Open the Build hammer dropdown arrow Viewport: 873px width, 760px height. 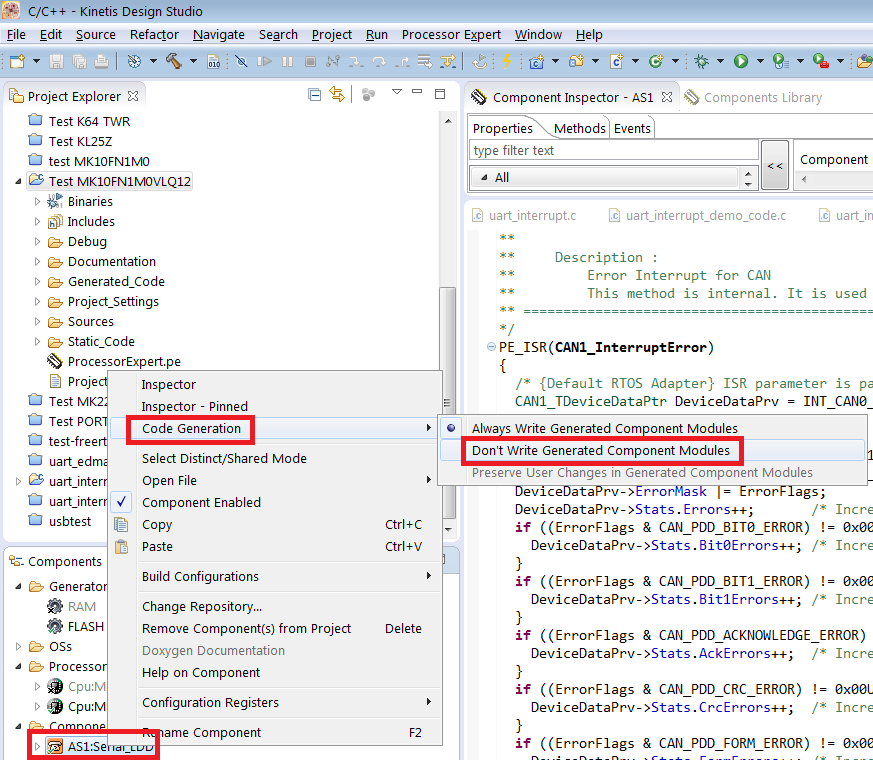193,61
